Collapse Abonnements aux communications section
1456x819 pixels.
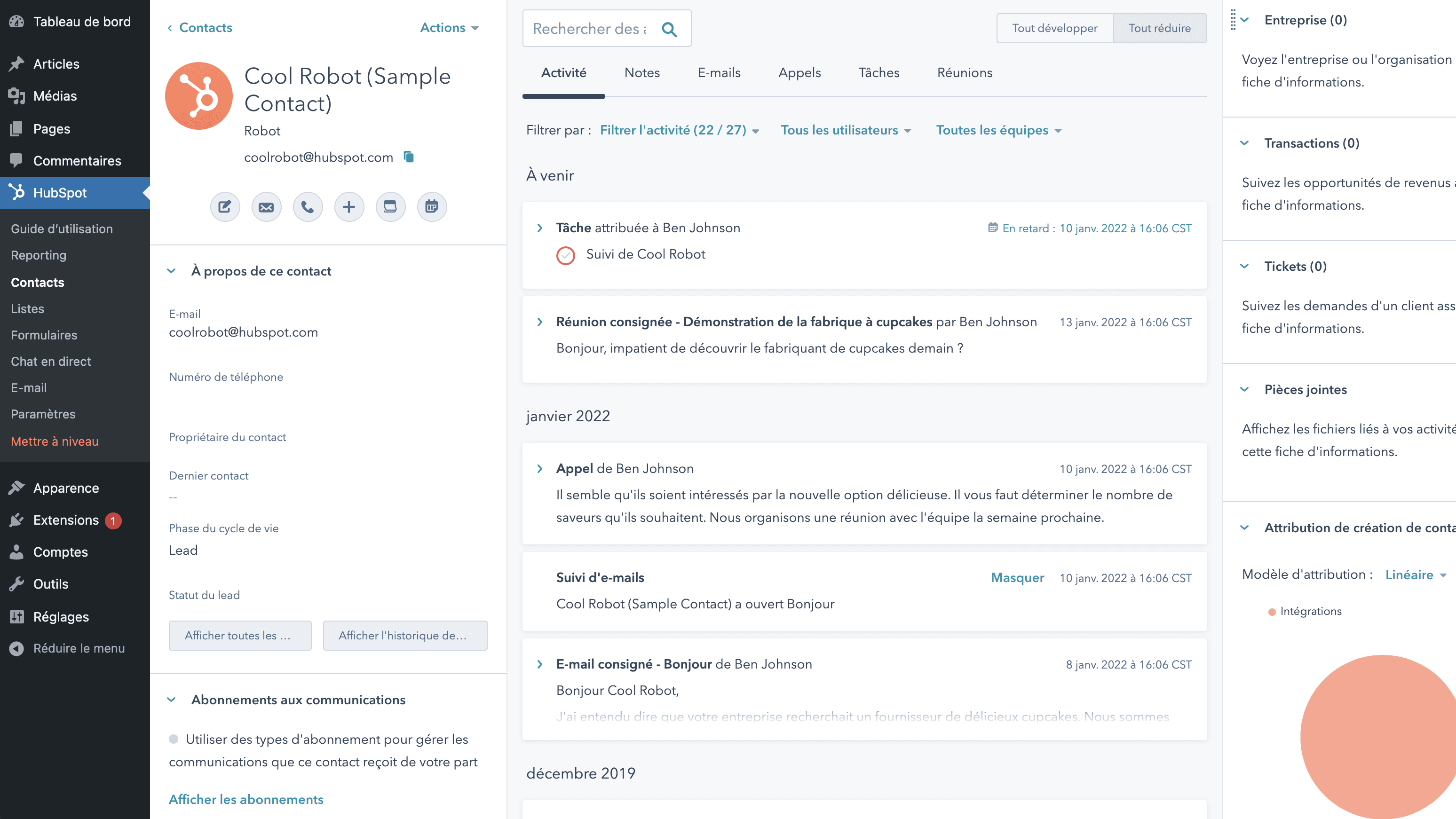[171, 700]
